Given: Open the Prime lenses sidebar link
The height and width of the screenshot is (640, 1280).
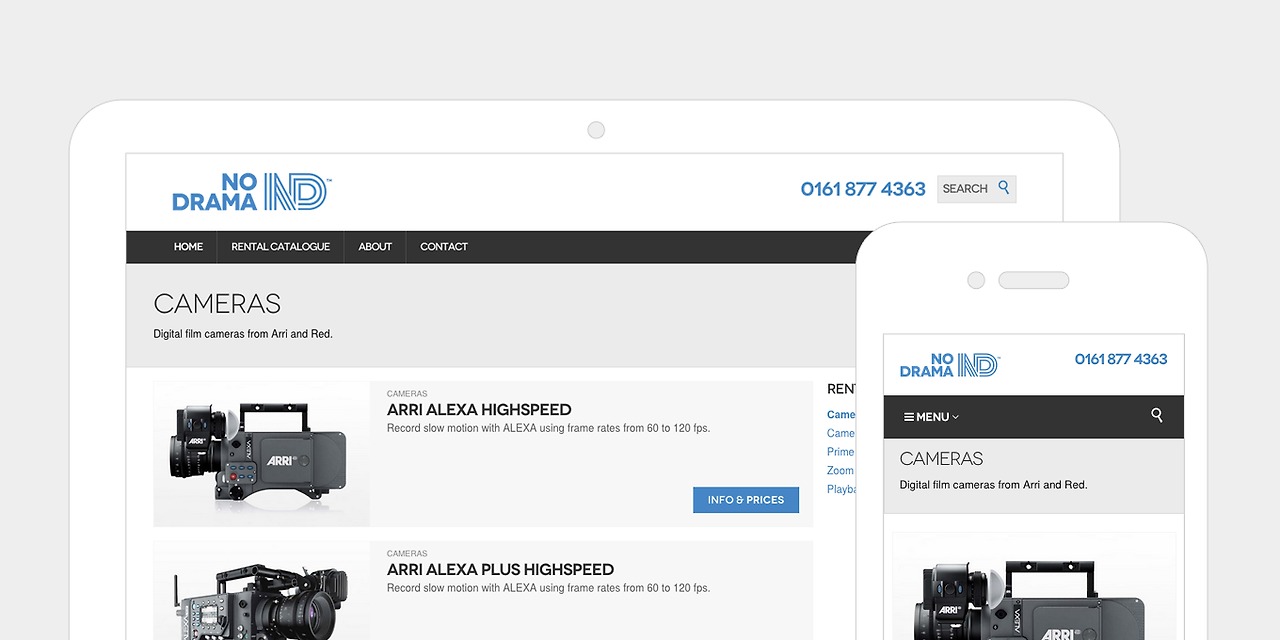Looking at the screenshot, I should point(840,452).
